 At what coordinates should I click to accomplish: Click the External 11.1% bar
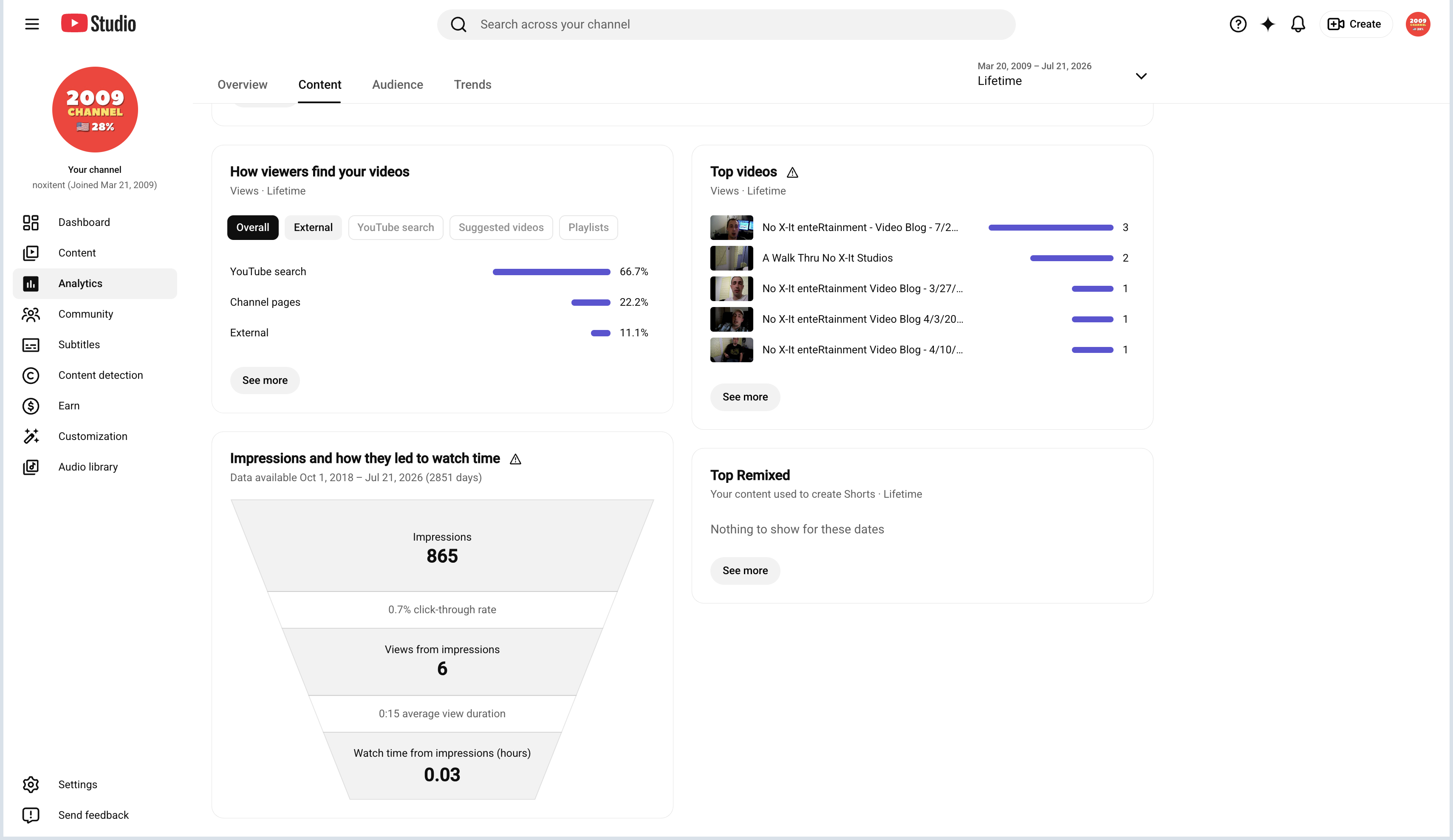[600, 333]
